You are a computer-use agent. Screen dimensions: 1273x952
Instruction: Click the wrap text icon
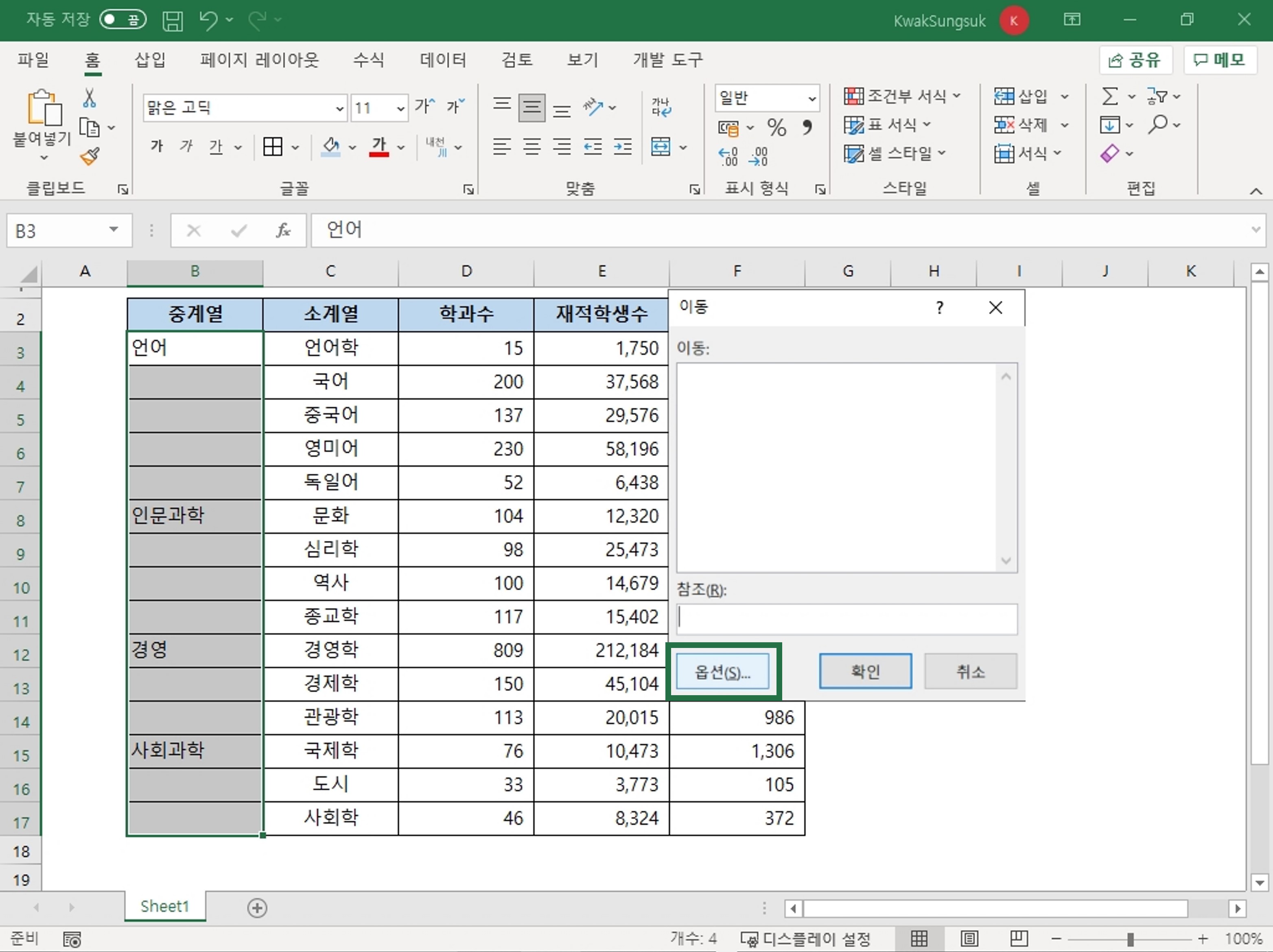point(661,107)
